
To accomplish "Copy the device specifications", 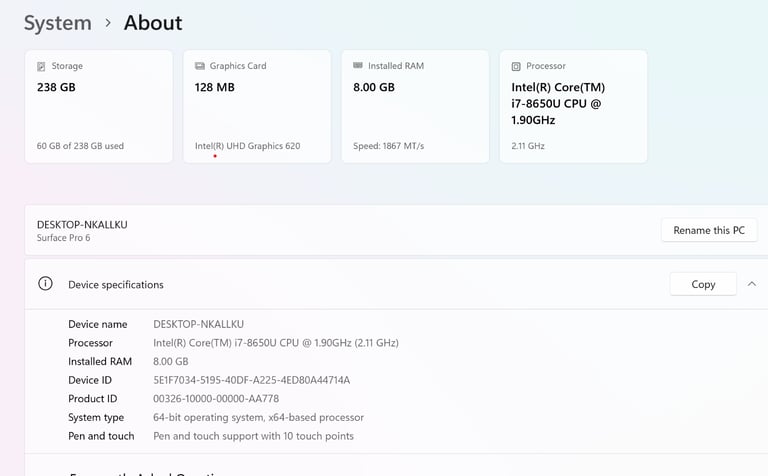I will [x=703, y=284].
